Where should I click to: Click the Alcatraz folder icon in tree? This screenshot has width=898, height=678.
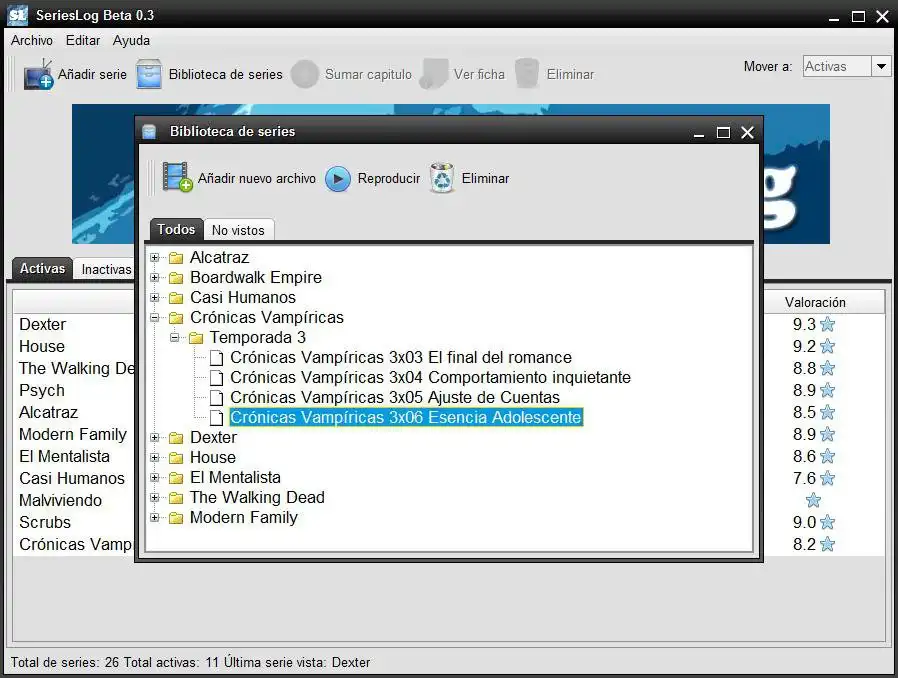click(176, 258)
